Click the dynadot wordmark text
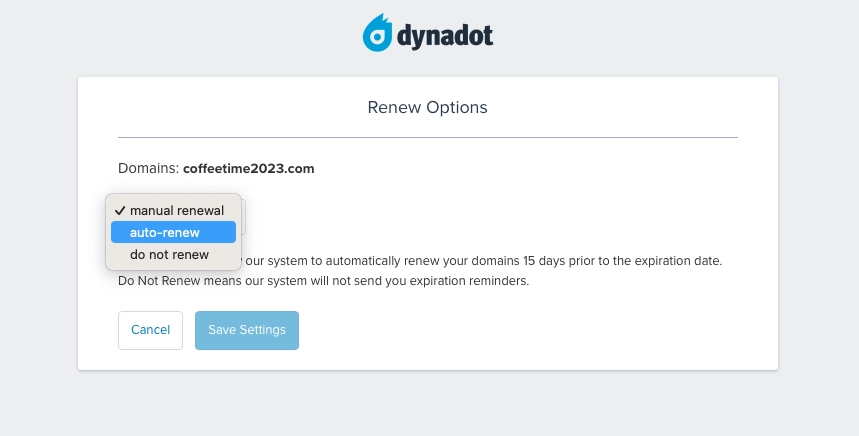The image size is (859, 436). [x=446, y=37]
